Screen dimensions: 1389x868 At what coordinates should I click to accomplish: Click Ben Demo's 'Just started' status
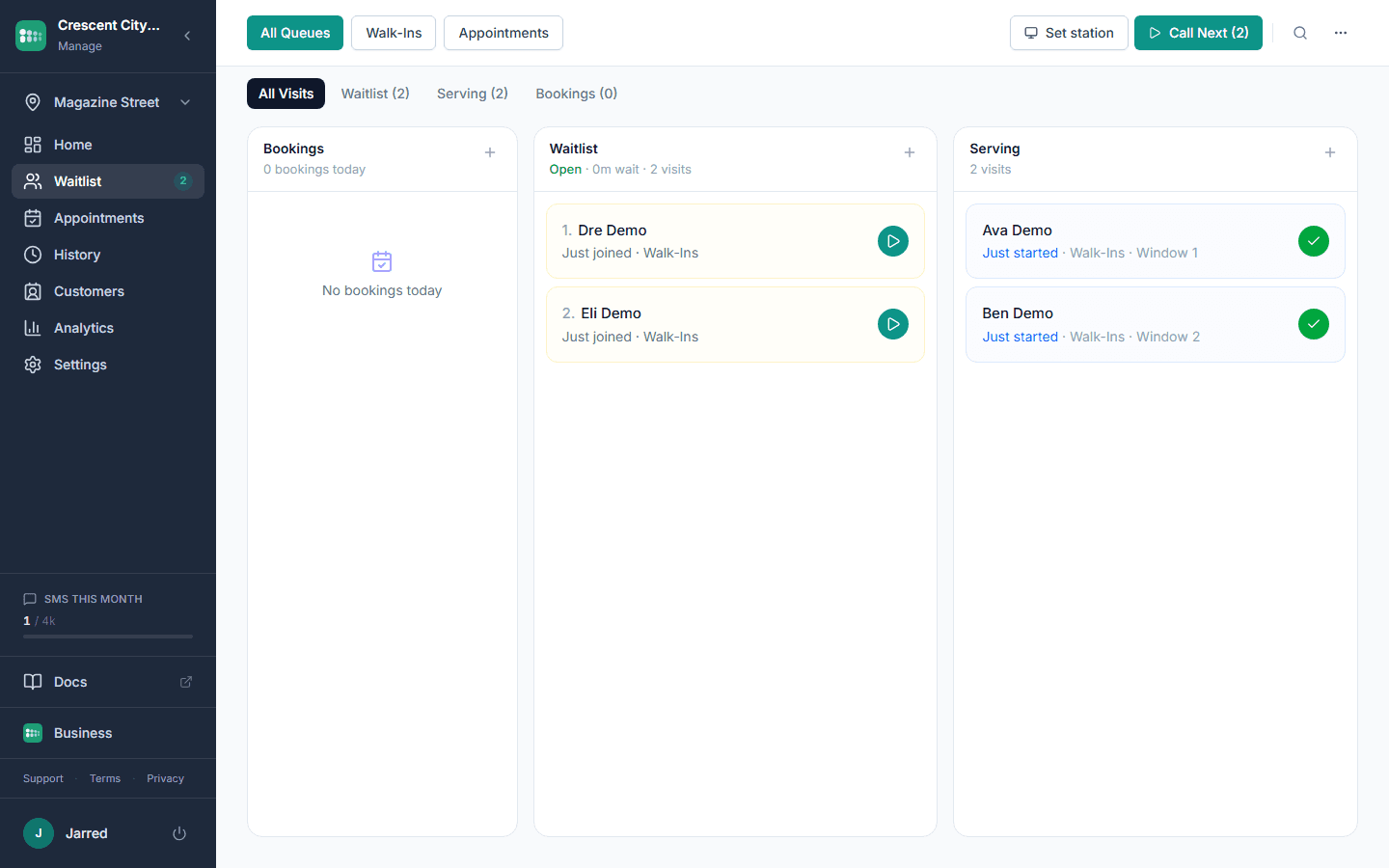[x=1021, y=337]
